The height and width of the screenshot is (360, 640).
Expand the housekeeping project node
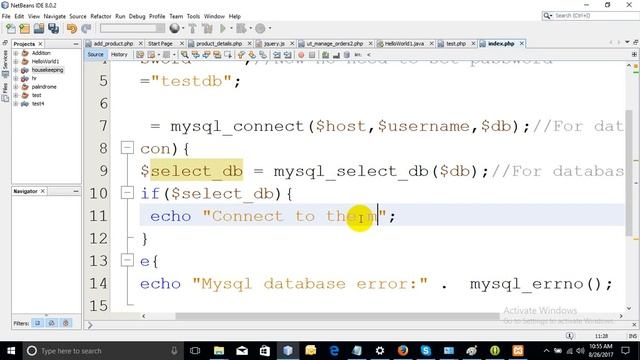(16, 70)
